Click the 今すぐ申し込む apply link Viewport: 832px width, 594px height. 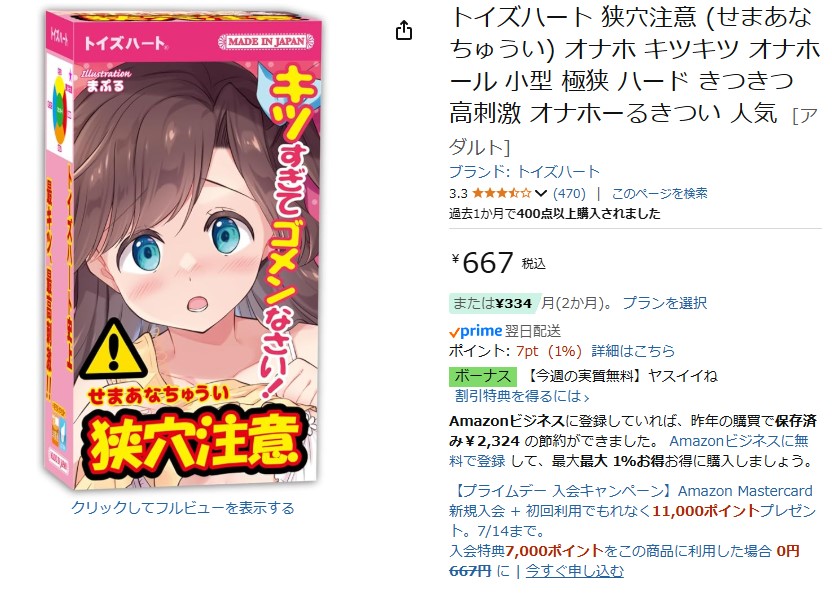point(574,571)
